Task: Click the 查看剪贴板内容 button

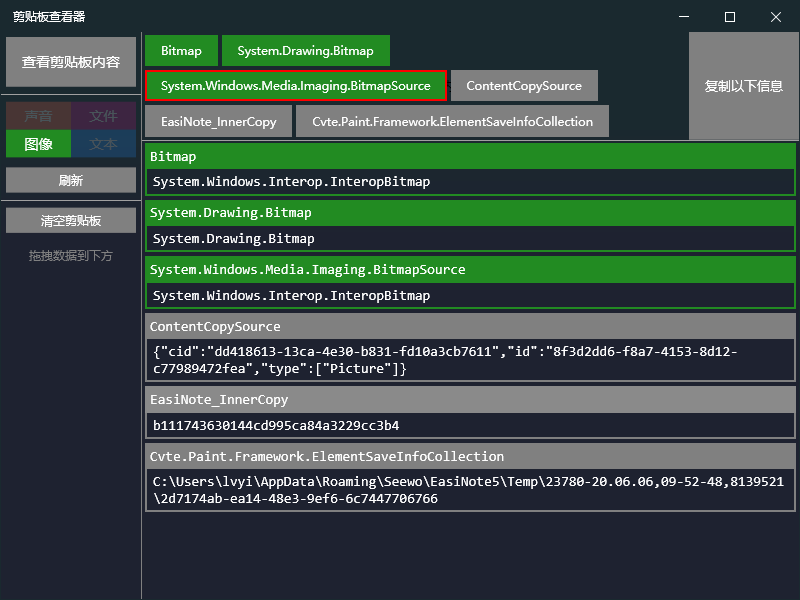Action: coord(71,62)
